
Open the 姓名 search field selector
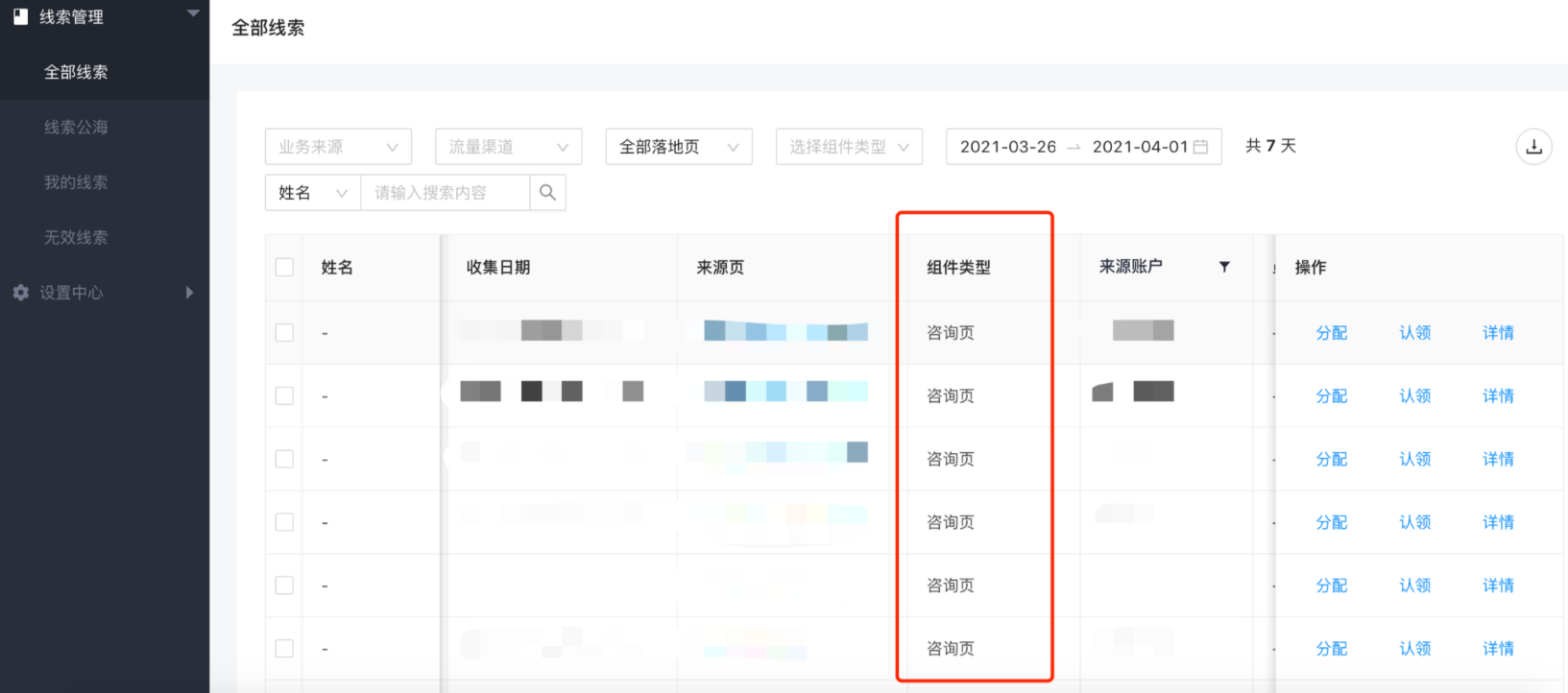pyautogui.click(x=313, y=193)
